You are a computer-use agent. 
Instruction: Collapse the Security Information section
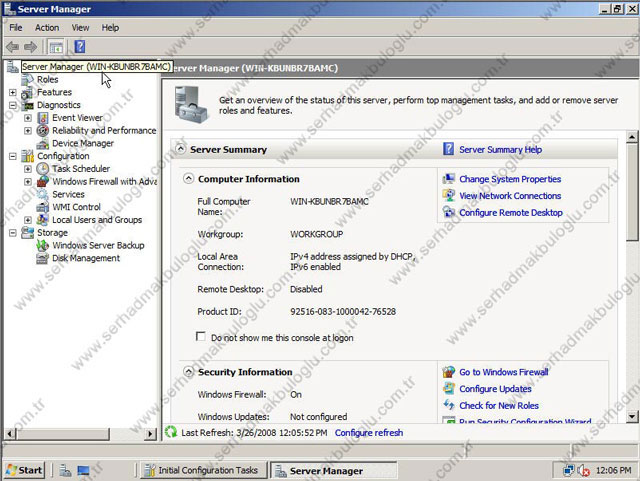tap(188, 372)
